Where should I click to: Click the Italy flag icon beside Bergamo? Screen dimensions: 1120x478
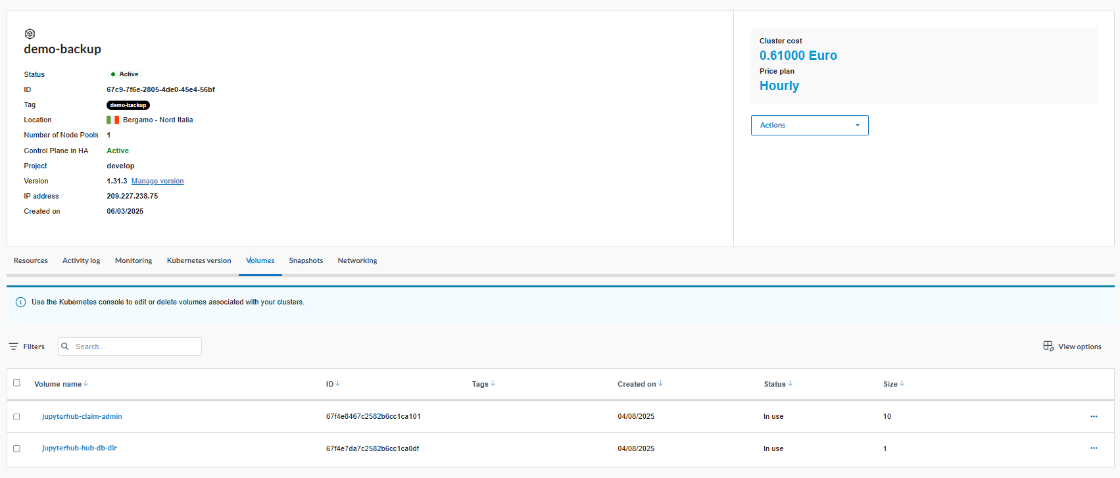[113, 120]
